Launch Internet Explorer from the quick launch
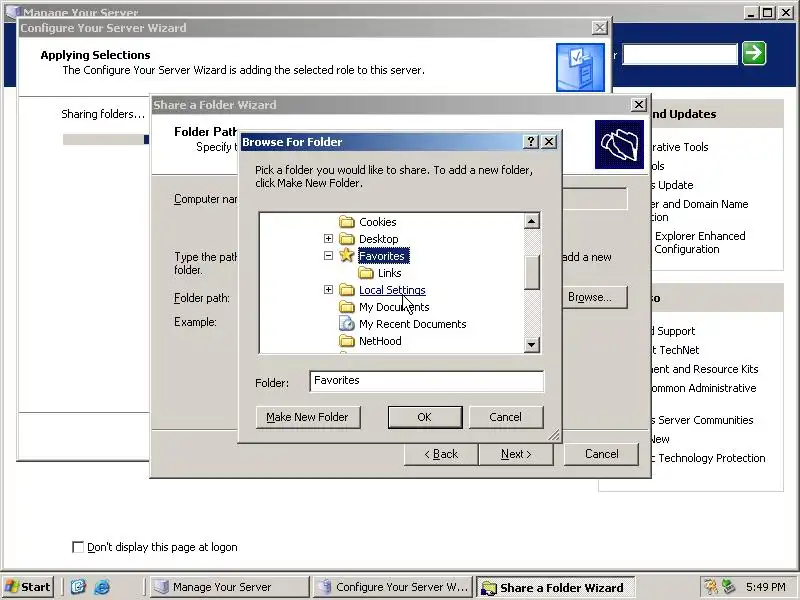The width and height of the screenshot is (800, 600). point(102,587)
